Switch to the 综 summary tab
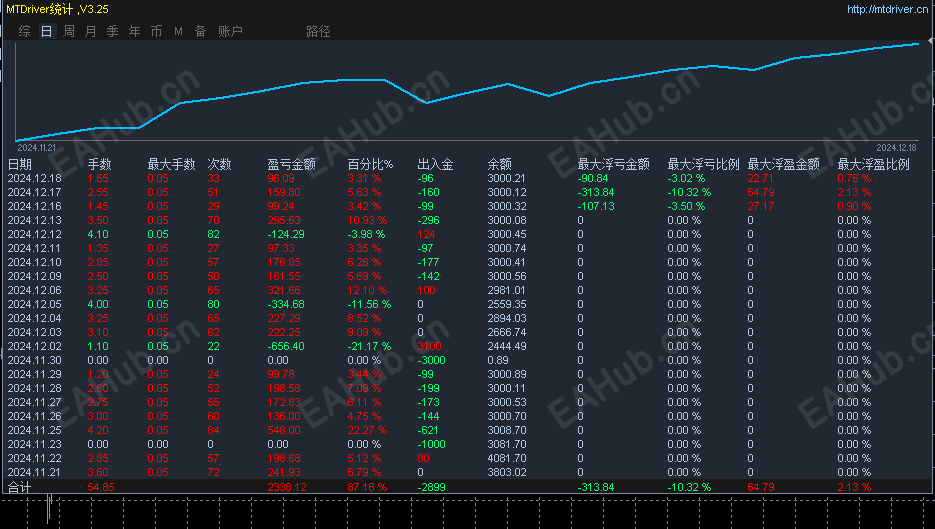The height and width of the screenshot is (529, 935). (24, 31)
